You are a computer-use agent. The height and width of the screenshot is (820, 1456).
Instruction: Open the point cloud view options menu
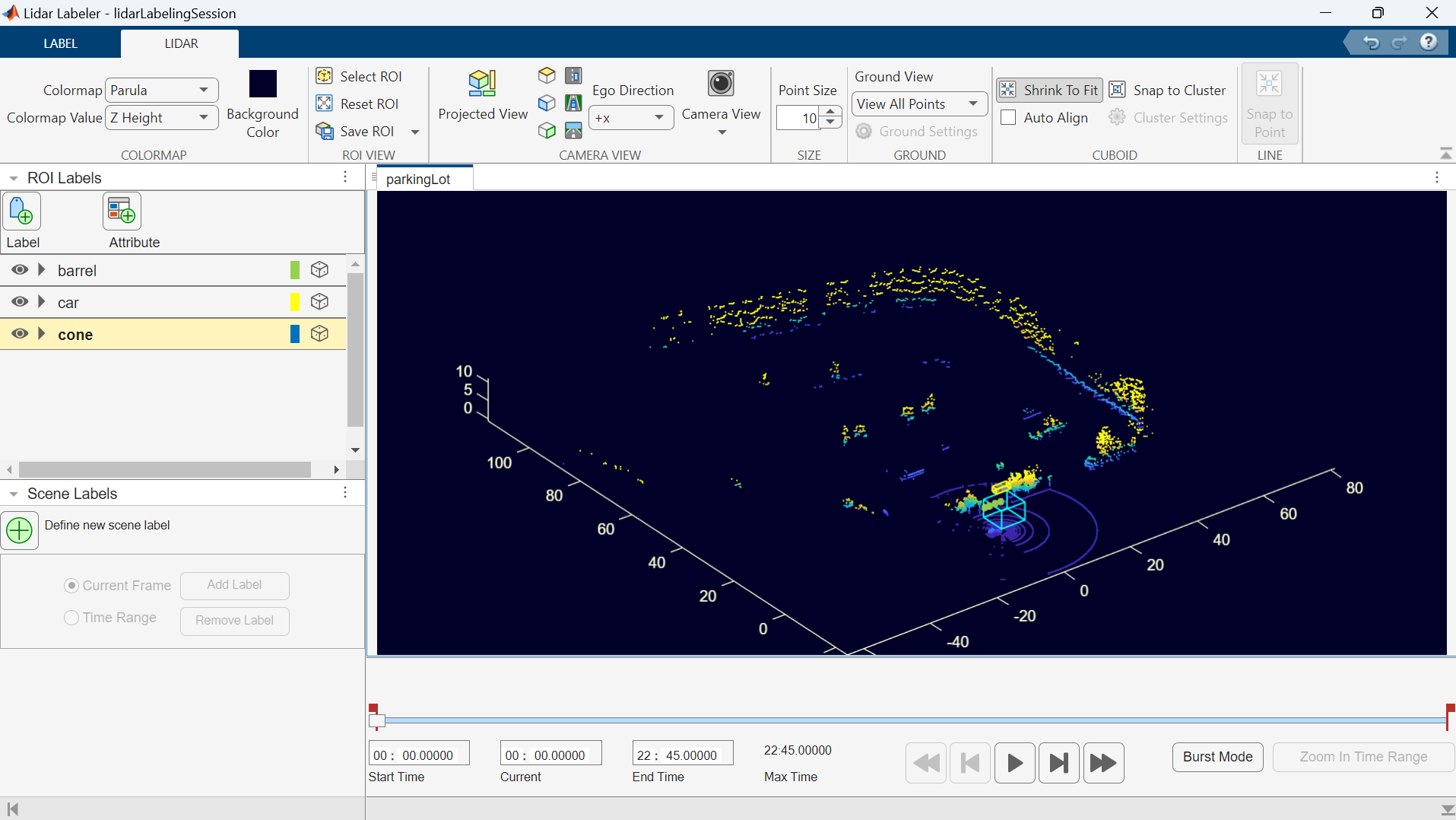[1437, 177]
